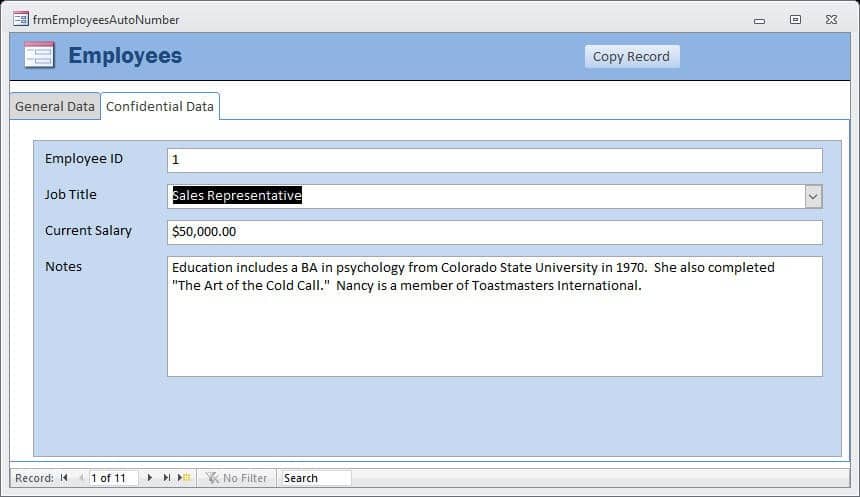Screen dimensions: 860x497
Task: Click the Employees form logo icon
Action: (x=39, y=55)
